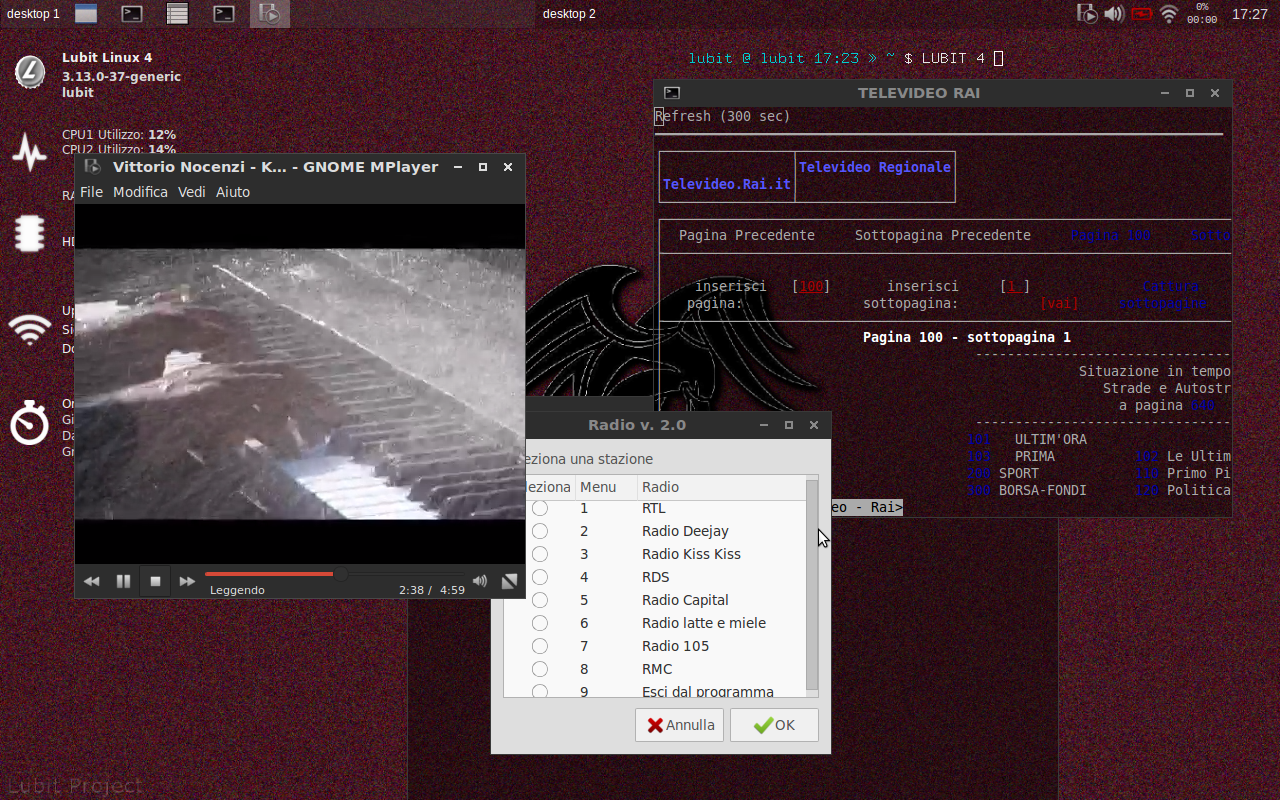The height and width of the screenshot is (800, 1280).
Task: Open the system tray volume control
Action: (1114, 14)
